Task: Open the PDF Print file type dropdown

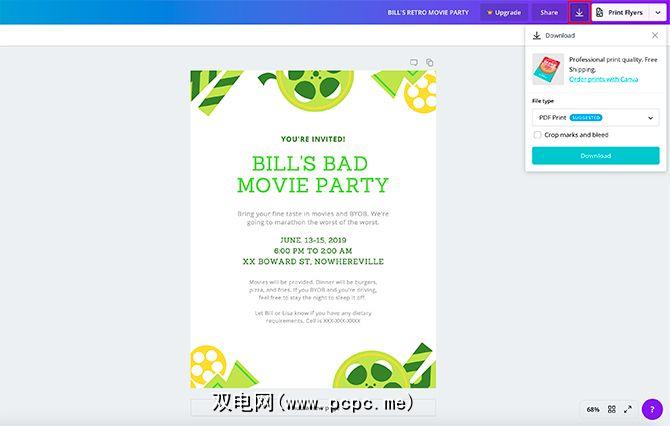Action: pyautogui.click(x=596, y=118)
